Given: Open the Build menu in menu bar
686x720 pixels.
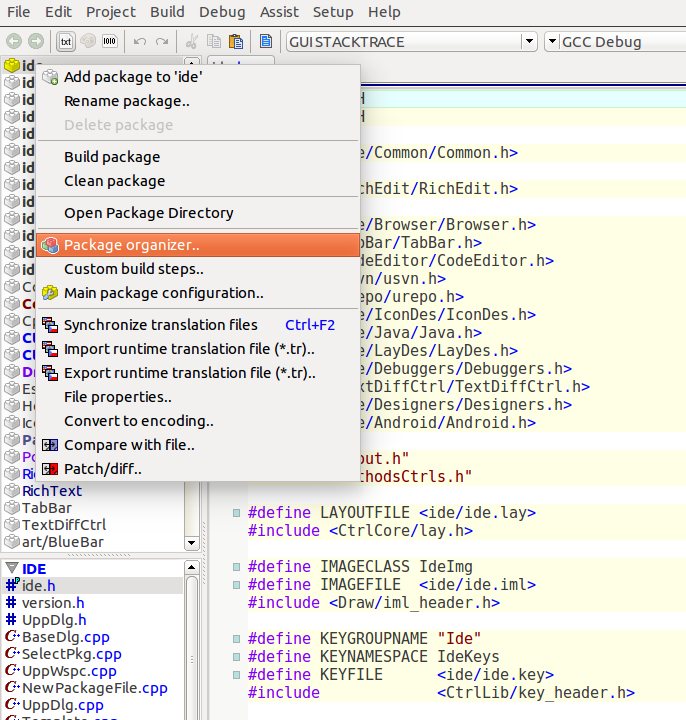Looking at the screenshot, I should (x=167, y=12).
